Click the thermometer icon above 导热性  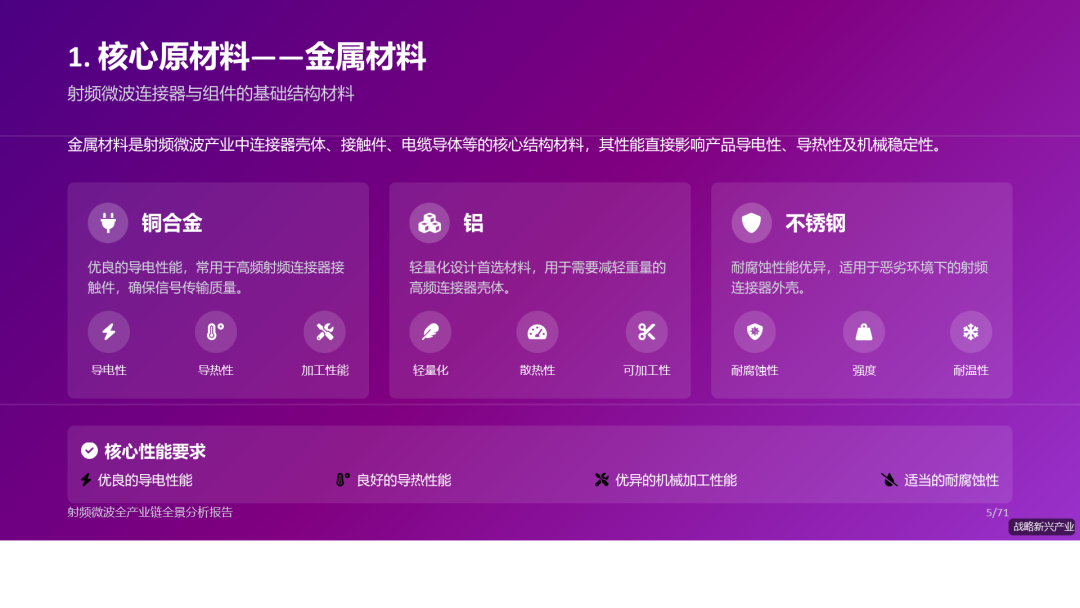216,331
